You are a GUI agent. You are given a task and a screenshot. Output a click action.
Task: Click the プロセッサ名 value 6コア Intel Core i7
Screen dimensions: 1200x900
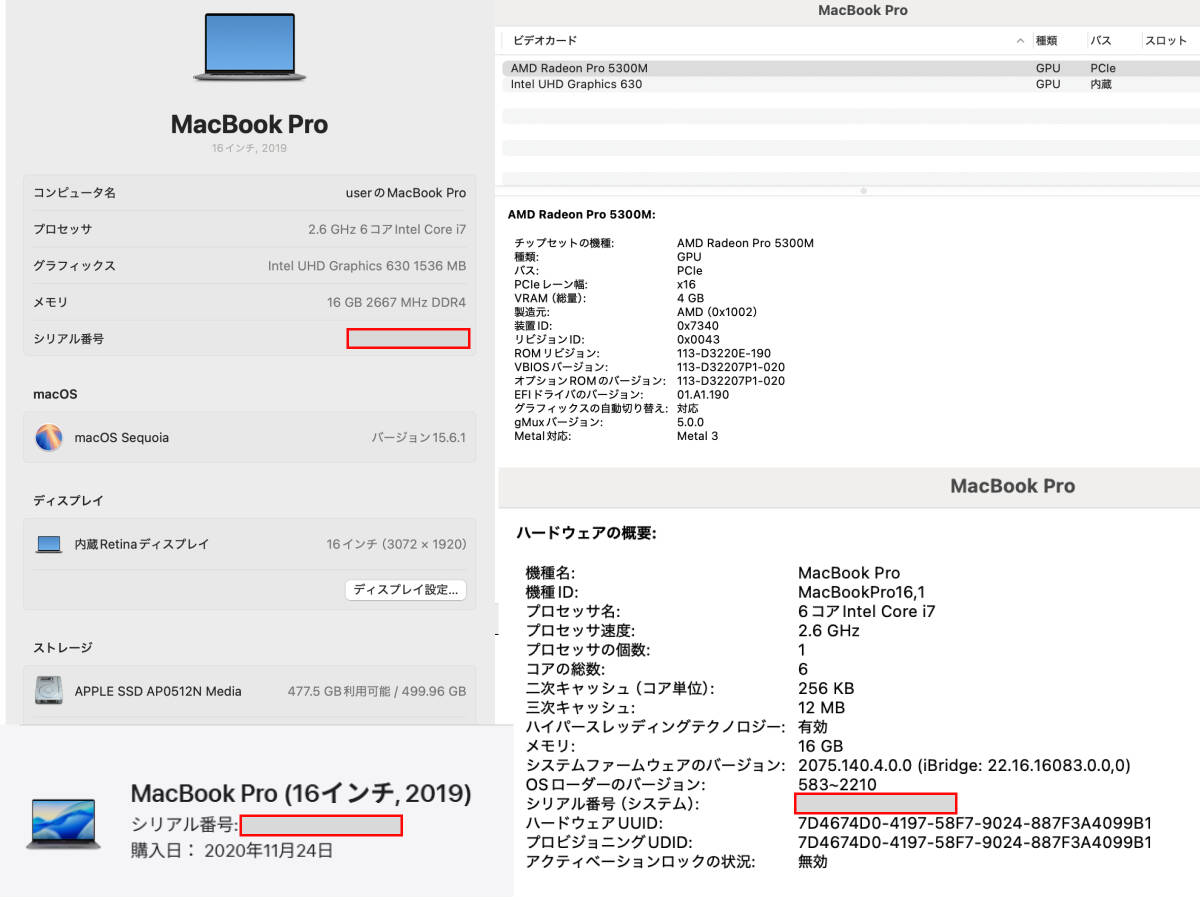pyautogui.click(x=867, y=611)
